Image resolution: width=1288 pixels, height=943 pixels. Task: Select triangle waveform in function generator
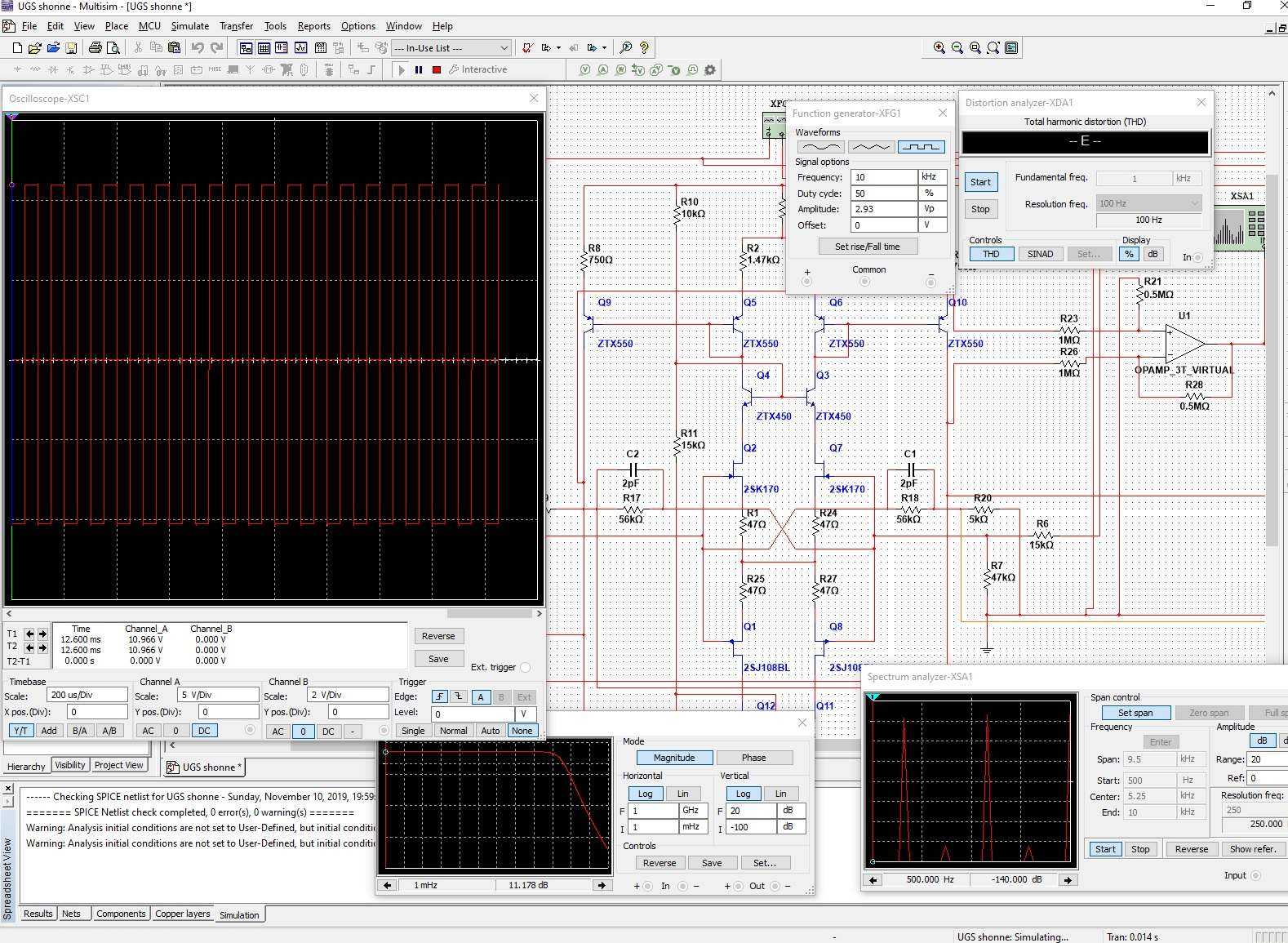tap(871, 147)
